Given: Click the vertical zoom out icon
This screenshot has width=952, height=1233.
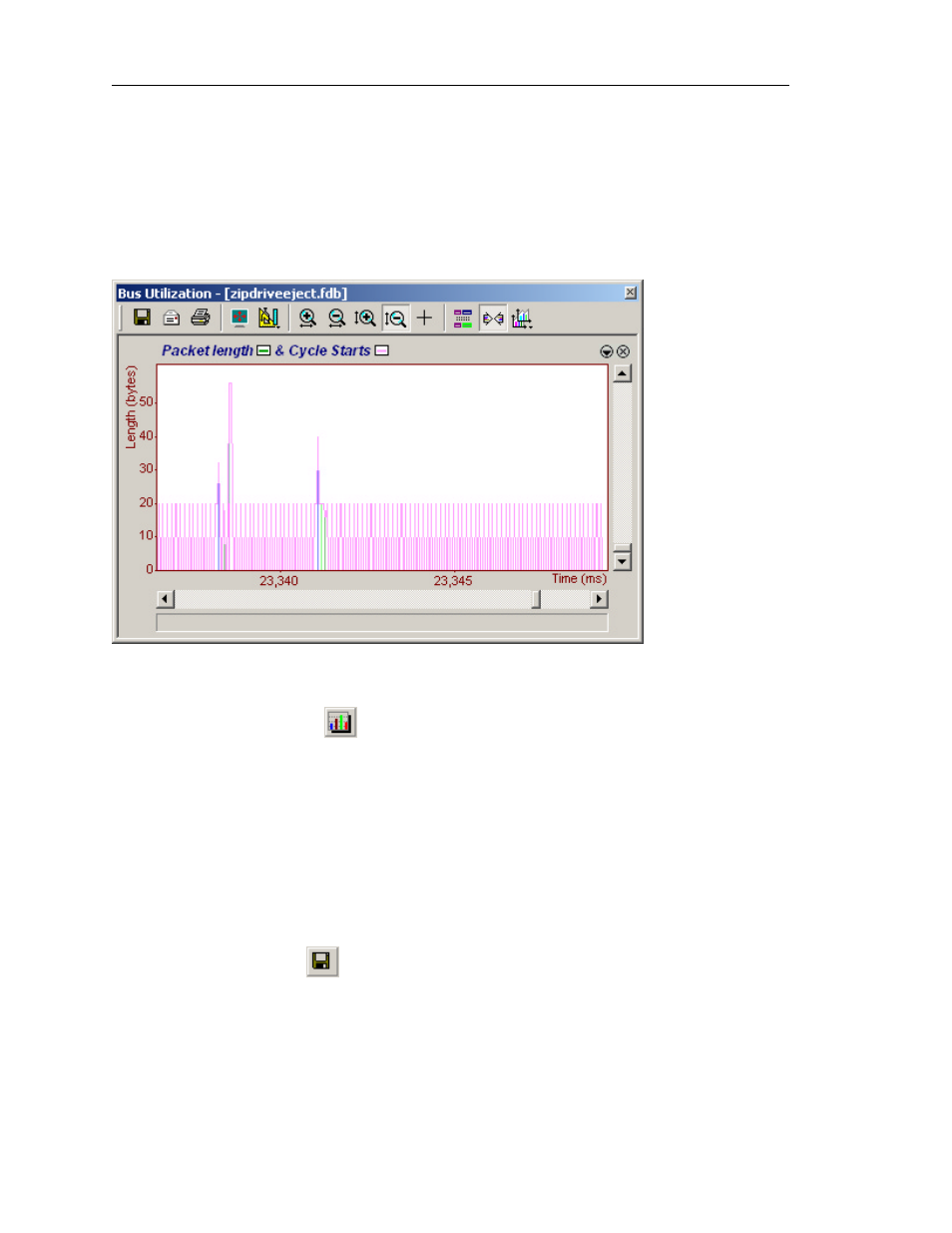Looking at the screenshot, I should pyautogui.click(x=395, y=317).
